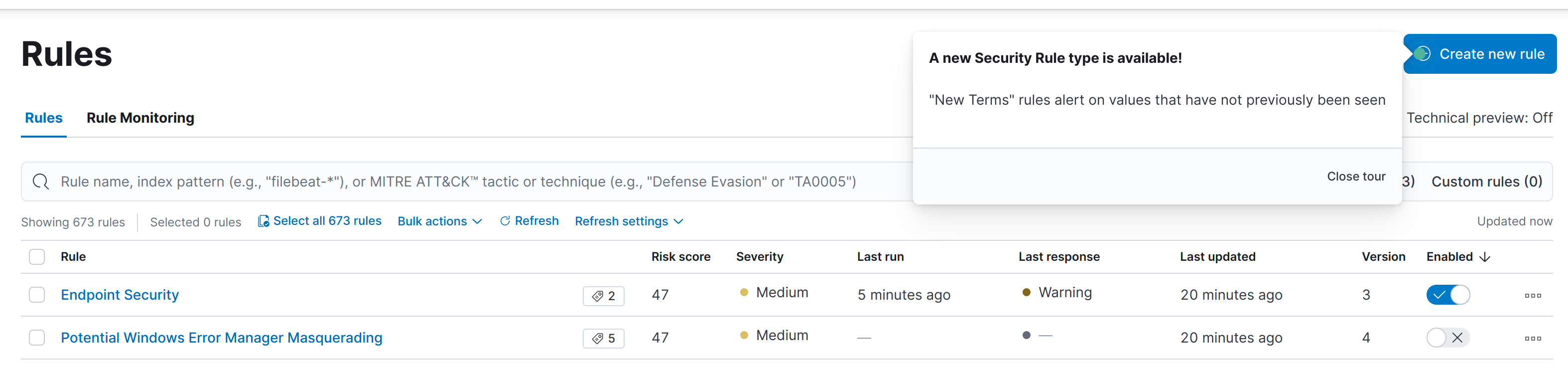Open actions menu for Endpoint Security row
The width and height of the screenshot is (1568, 369).
point(1532,296)
